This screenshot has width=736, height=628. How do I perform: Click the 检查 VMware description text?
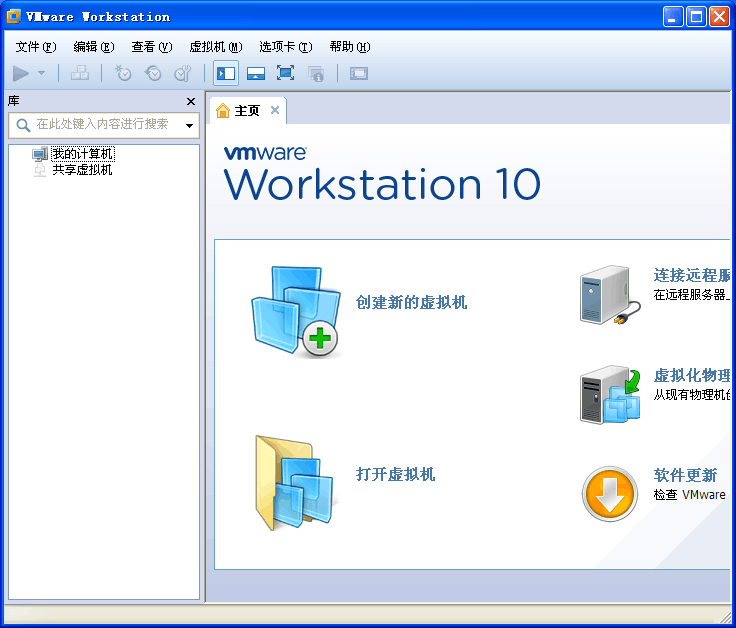(690, 495)
